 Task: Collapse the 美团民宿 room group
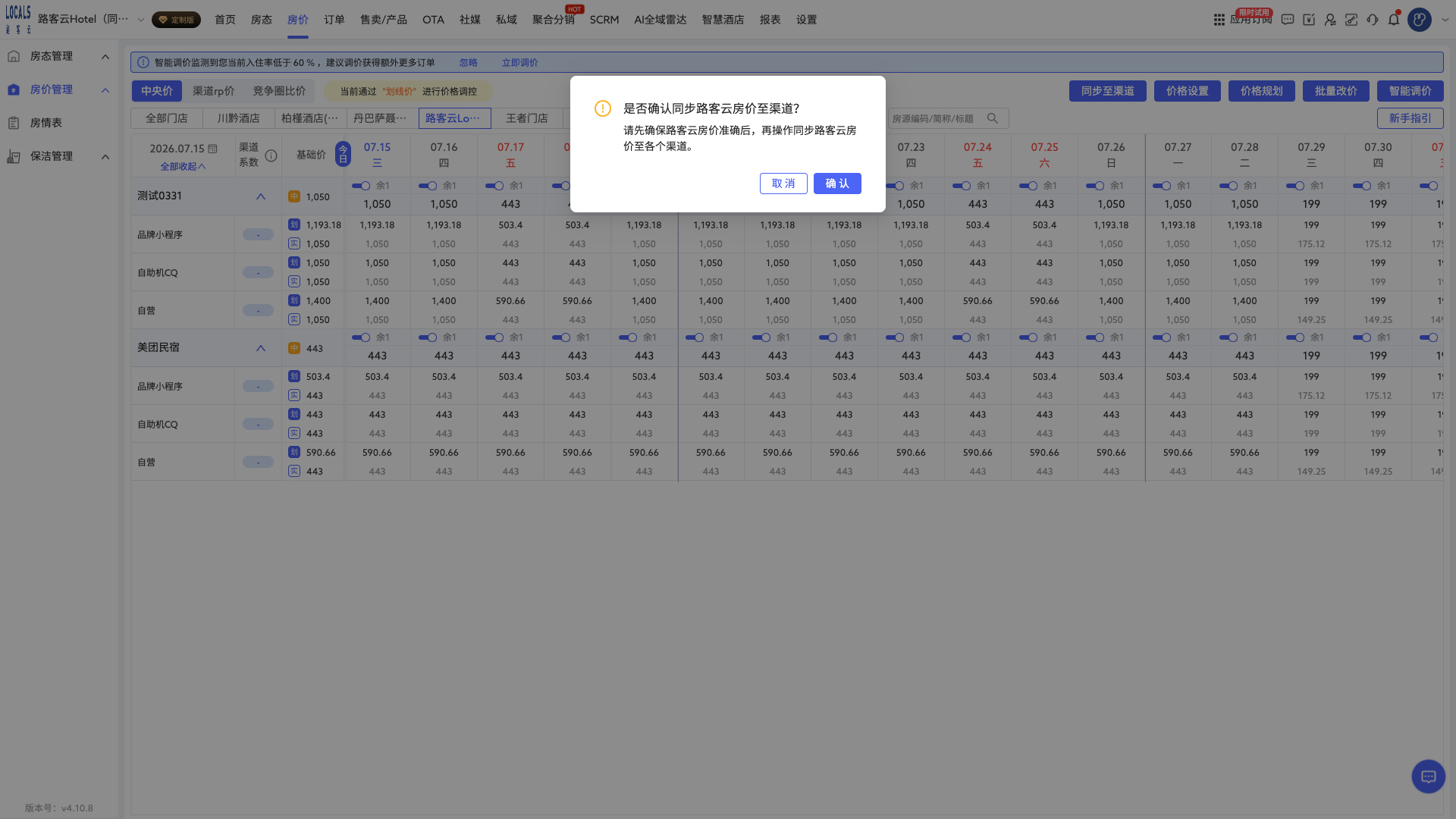[261, 348]
